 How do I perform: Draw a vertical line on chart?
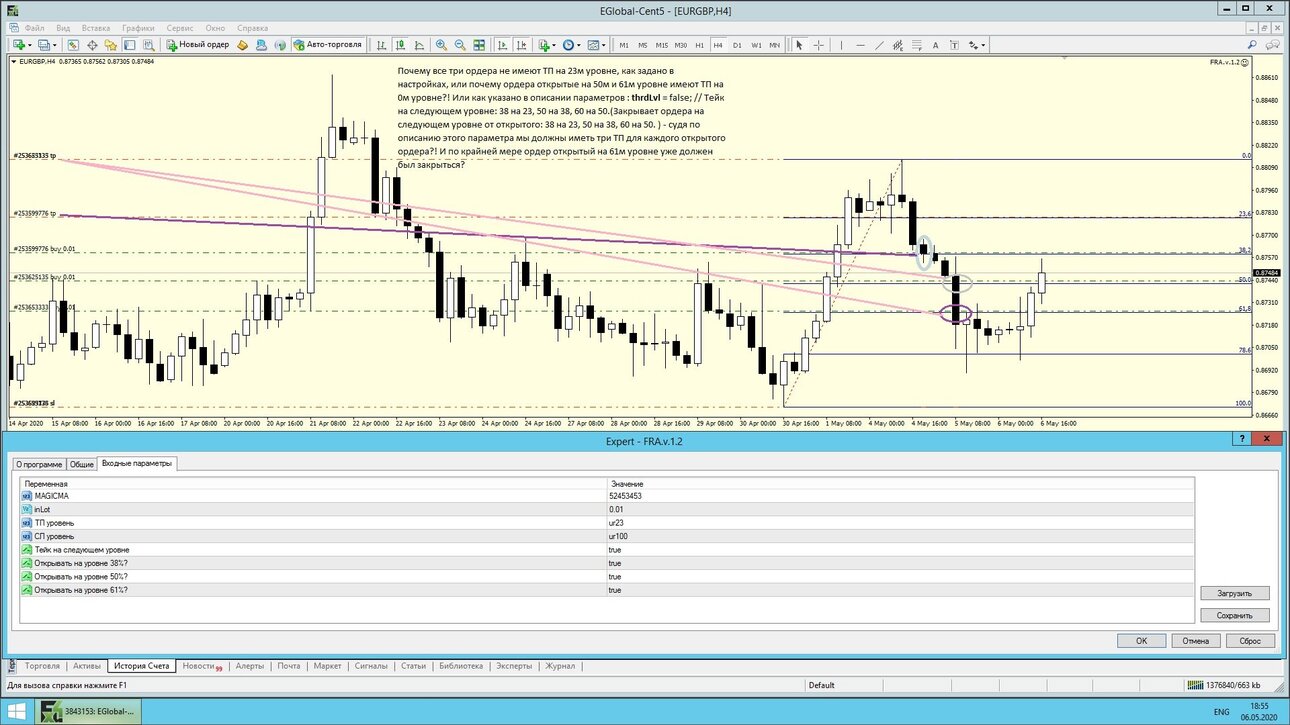coord(841,45)
